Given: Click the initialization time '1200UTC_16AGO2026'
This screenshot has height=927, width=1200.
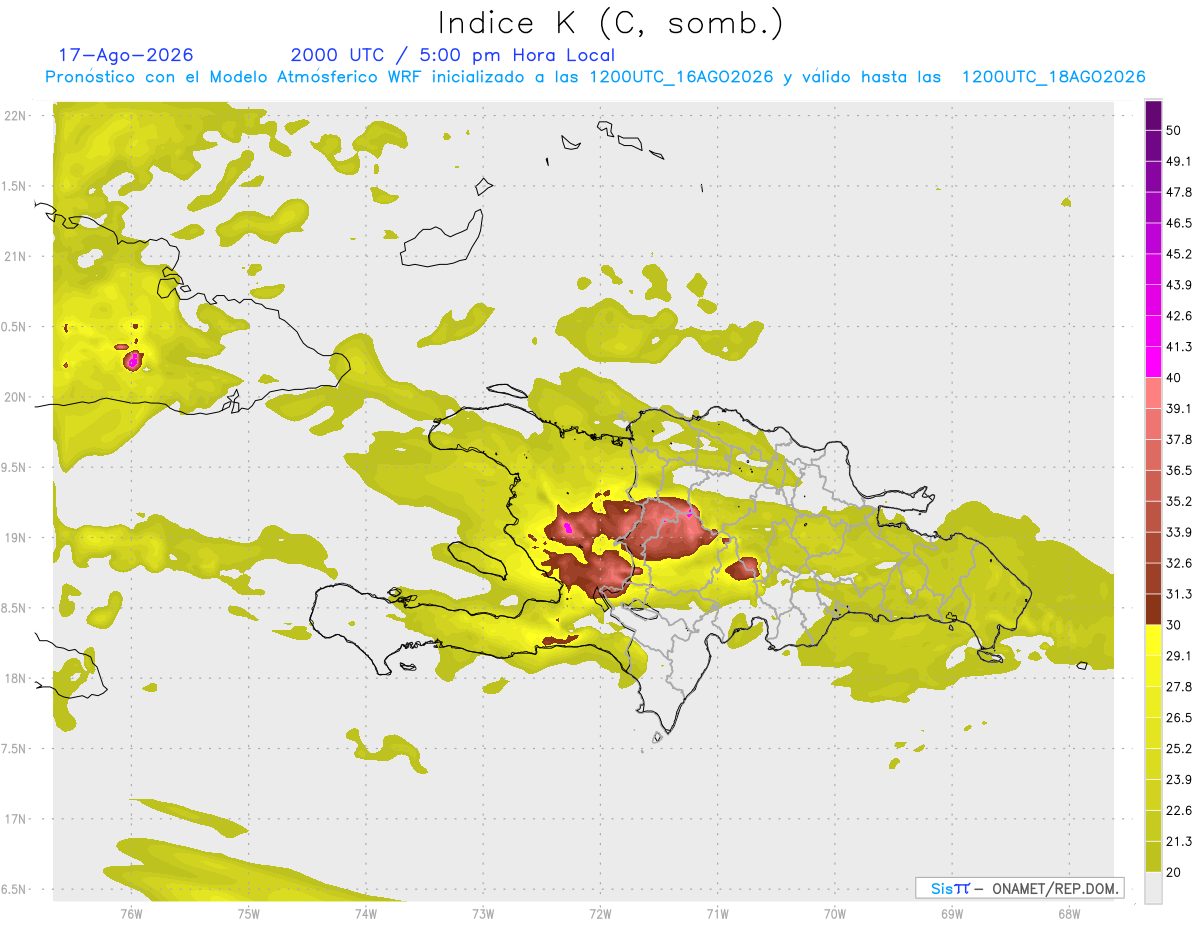Looking at the screenshot, I should [x=681, y=77].
